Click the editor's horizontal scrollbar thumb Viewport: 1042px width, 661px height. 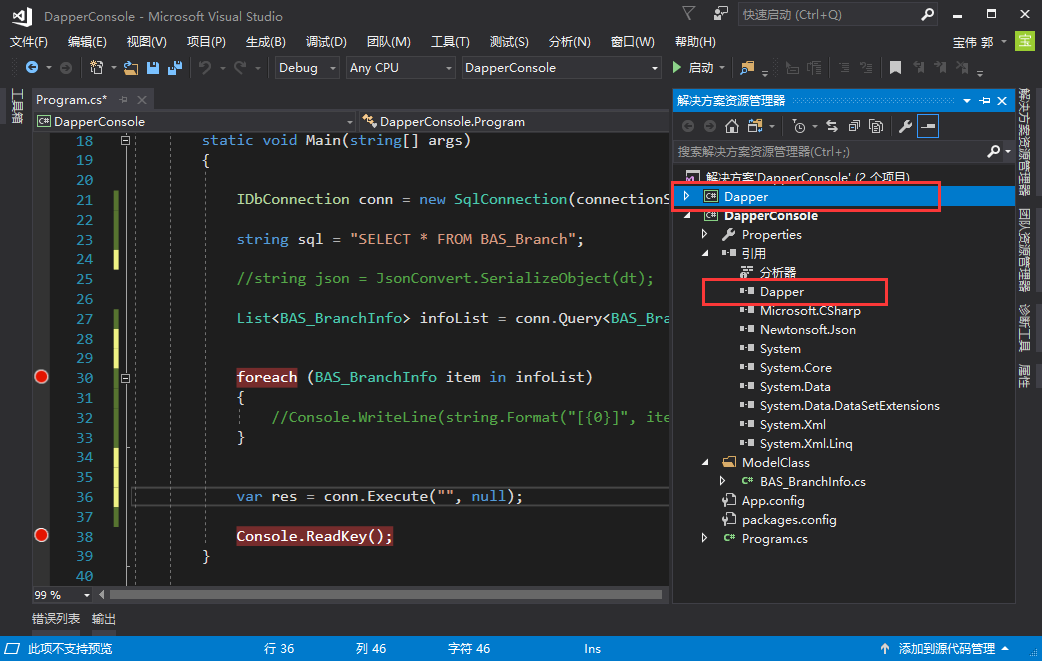(x=386, y=595)
